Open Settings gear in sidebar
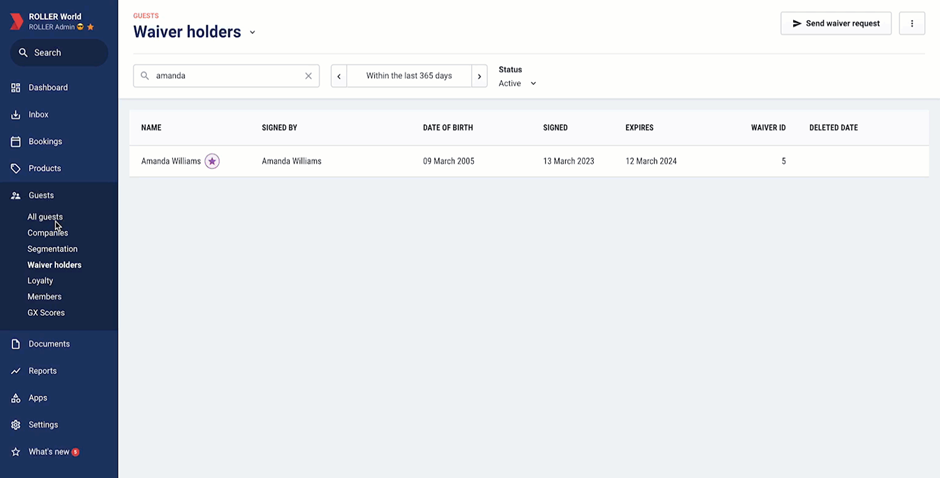Screen dimensions: 940x478 point(16,425)
